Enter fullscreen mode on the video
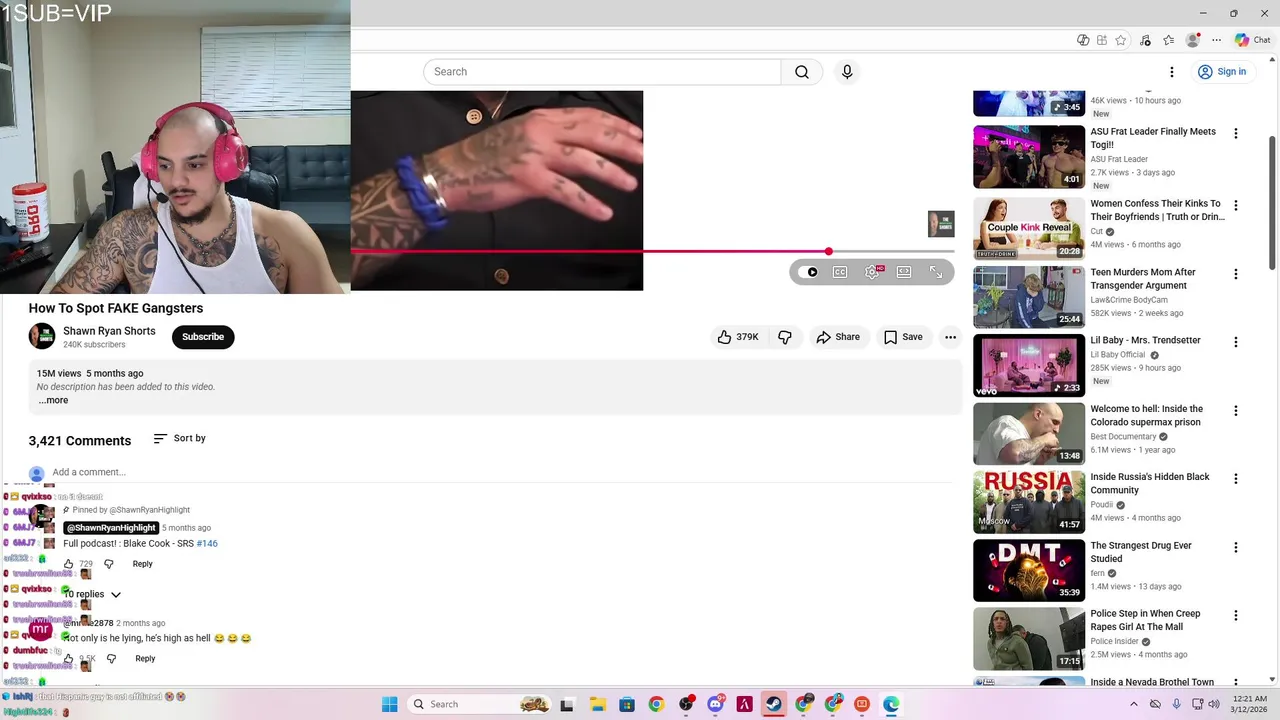 click(x=936, y=272)
